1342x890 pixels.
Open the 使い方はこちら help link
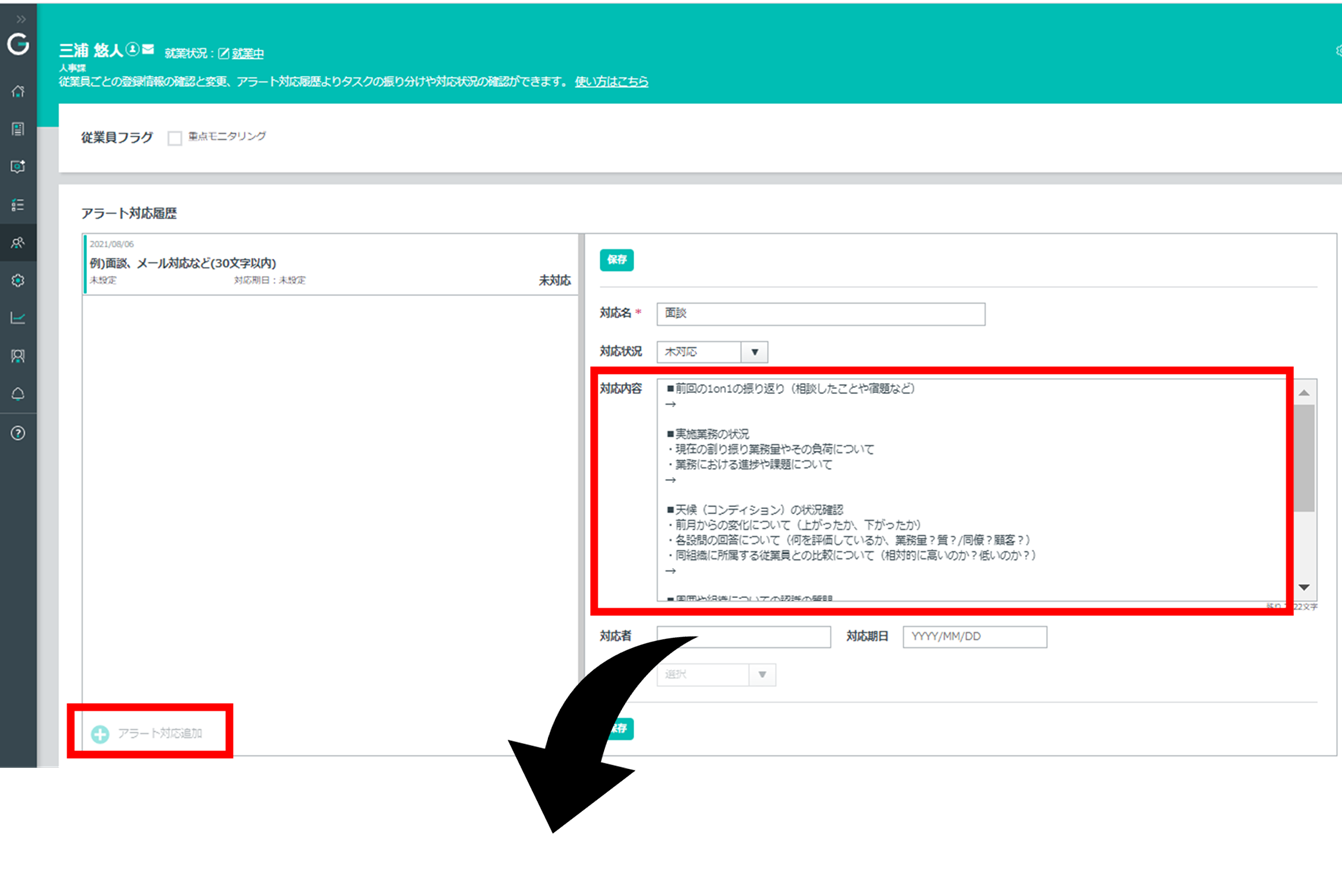[612, 81]
